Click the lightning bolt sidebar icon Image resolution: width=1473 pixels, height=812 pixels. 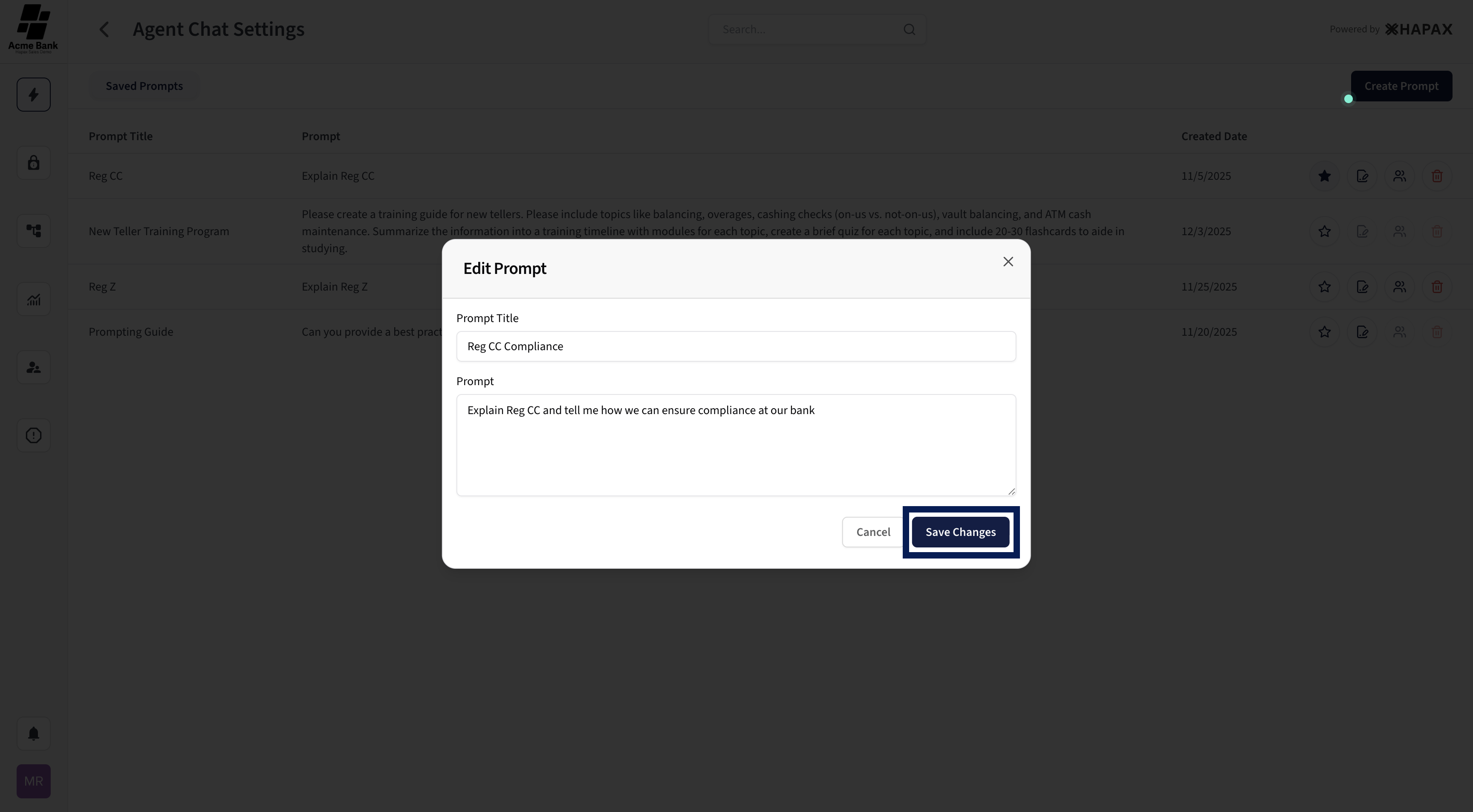[x=33, y=94]
